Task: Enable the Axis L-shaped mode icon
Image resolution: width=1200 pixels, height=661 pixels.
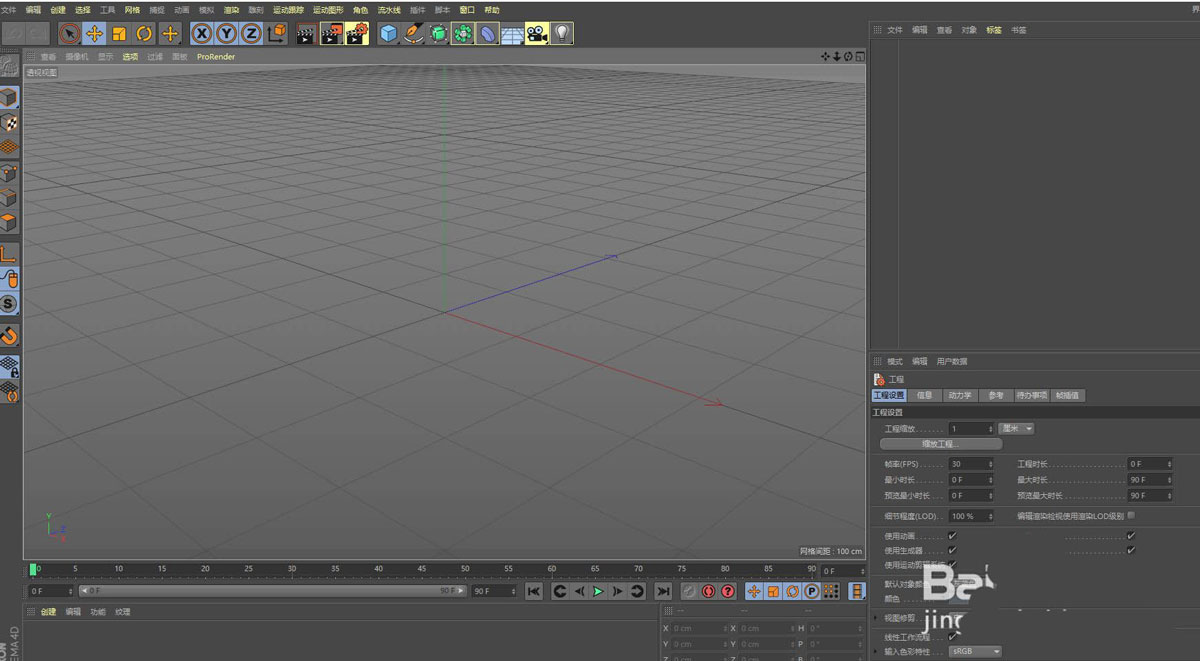Action: (x=10, y=253)
